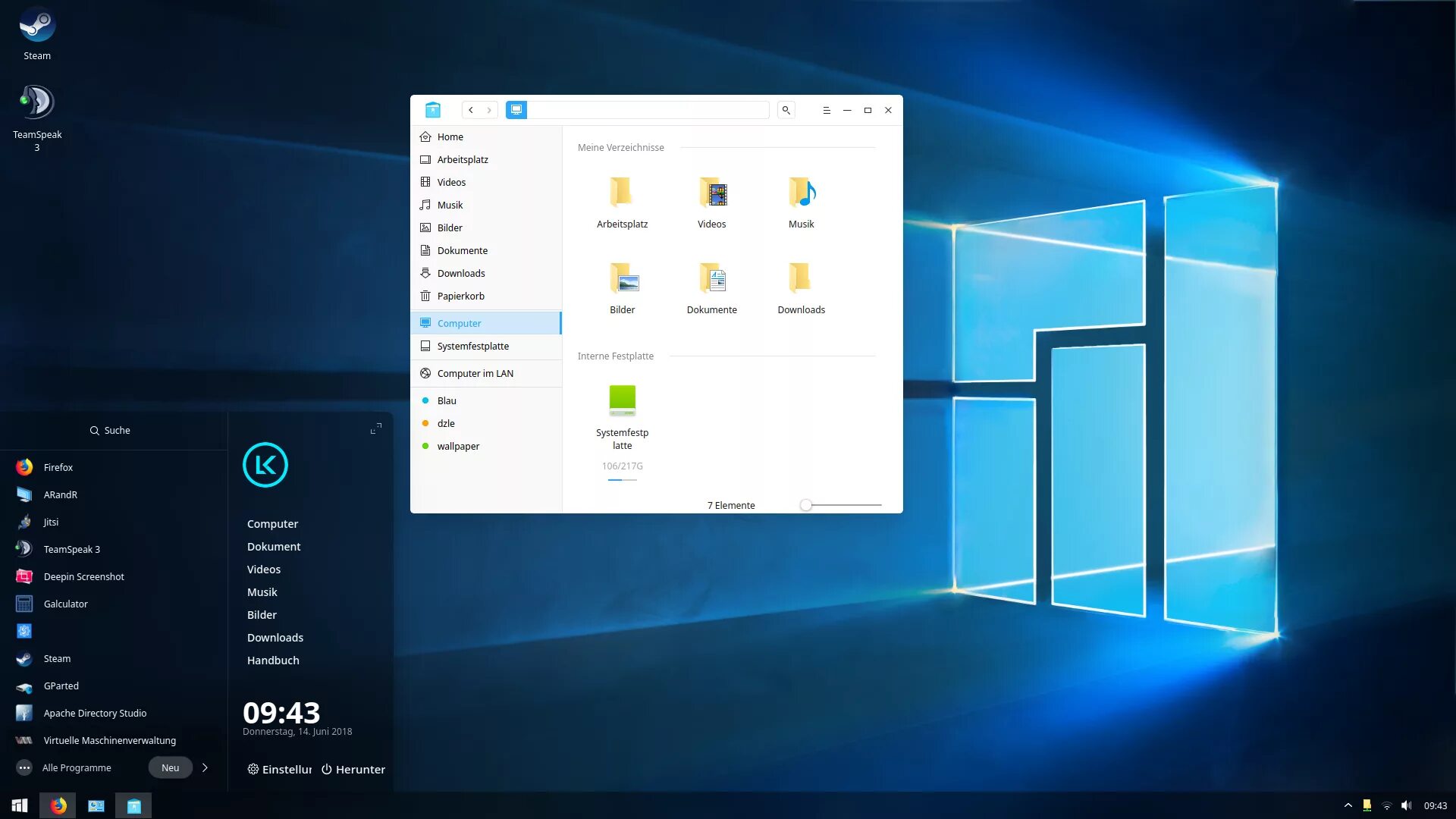Open Deepin Screenshot from launcher
Image resolution: width=1456 pixels, height=819 pixels.
pyautogui.click(x=83, y=576)
